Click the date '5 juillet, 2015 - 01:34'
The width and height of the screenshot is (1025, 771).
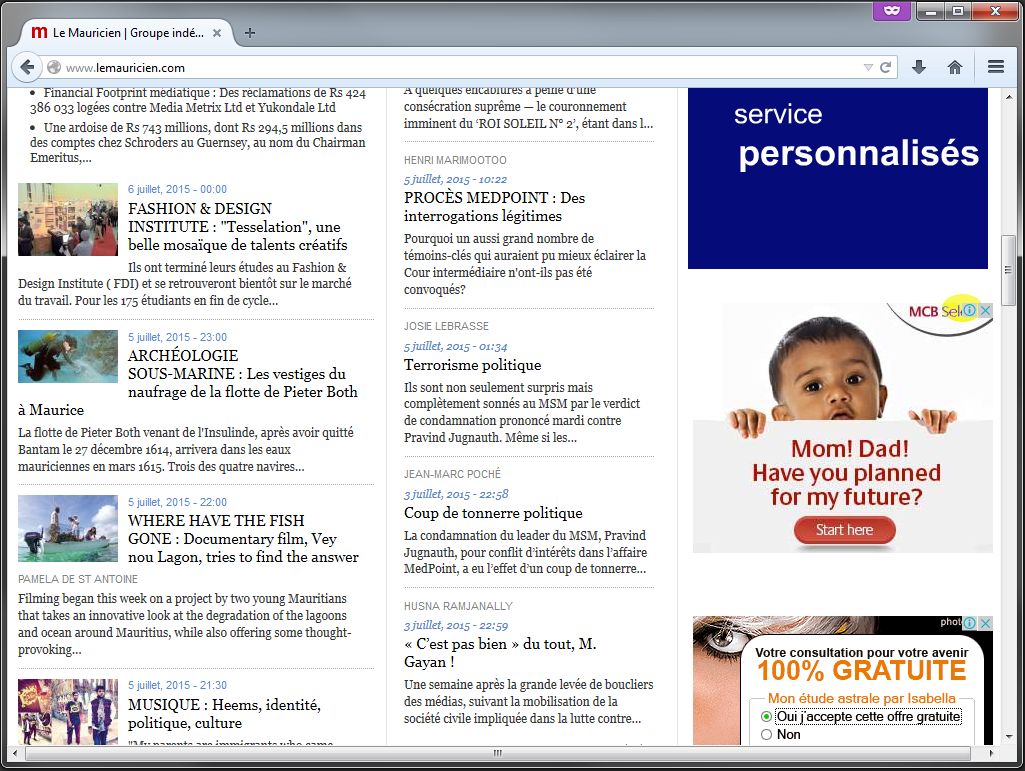point(455,347)
